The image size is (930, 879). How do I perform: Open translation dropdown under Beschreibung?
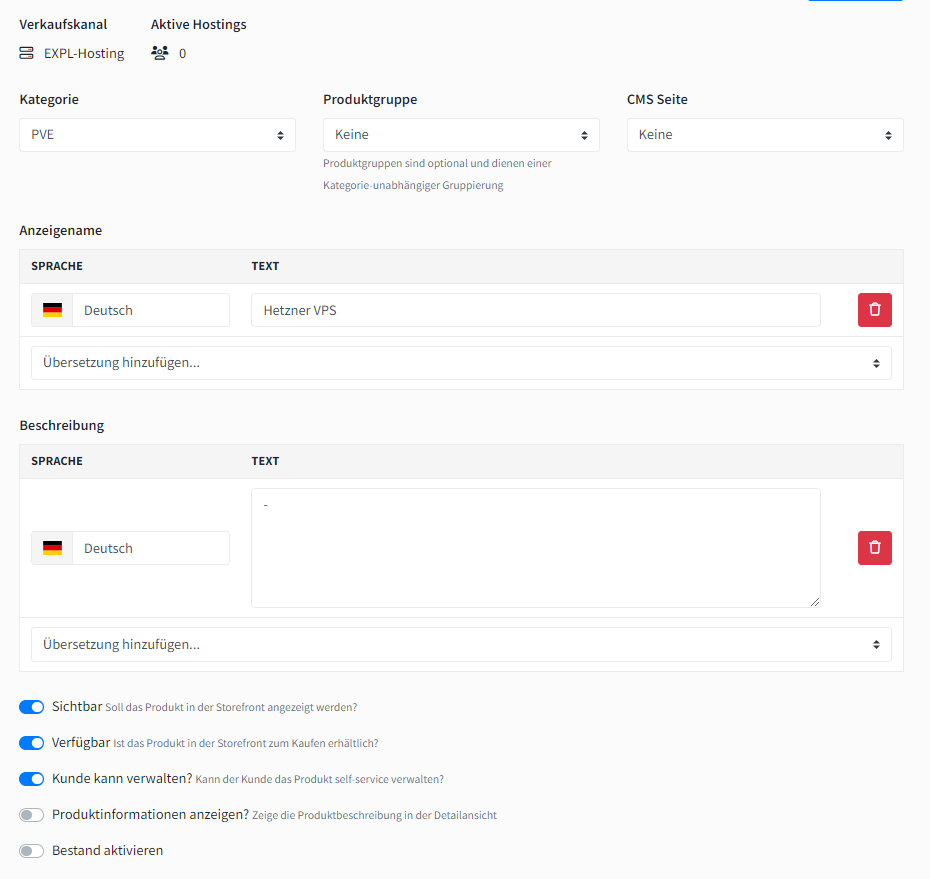coord(461,645)
